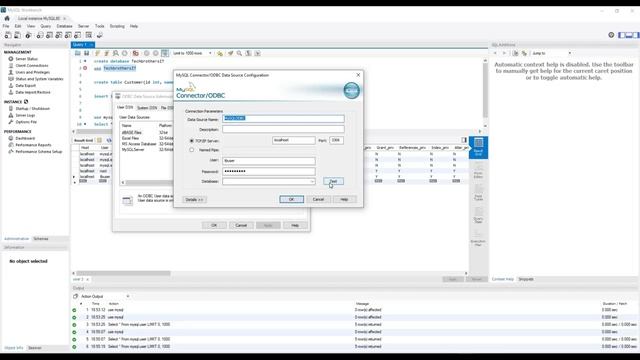Viewport: 640px width, 360px height.
Task: Click the Test button in Connector/ODBC dialog
Action: coord(333,181)
